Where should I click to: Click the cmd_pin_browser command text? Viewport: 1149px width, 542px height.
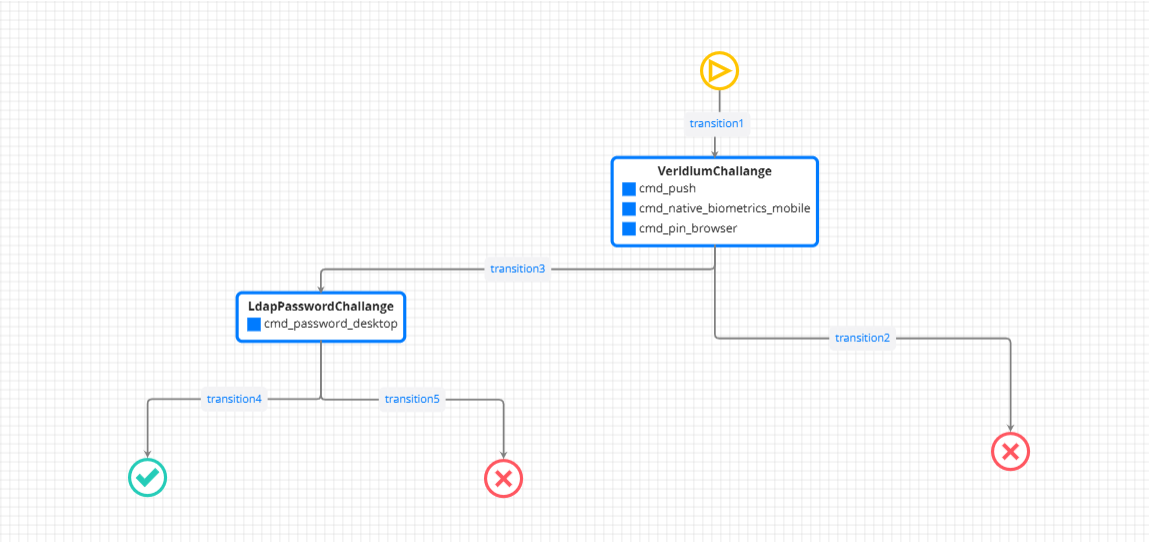688,229
